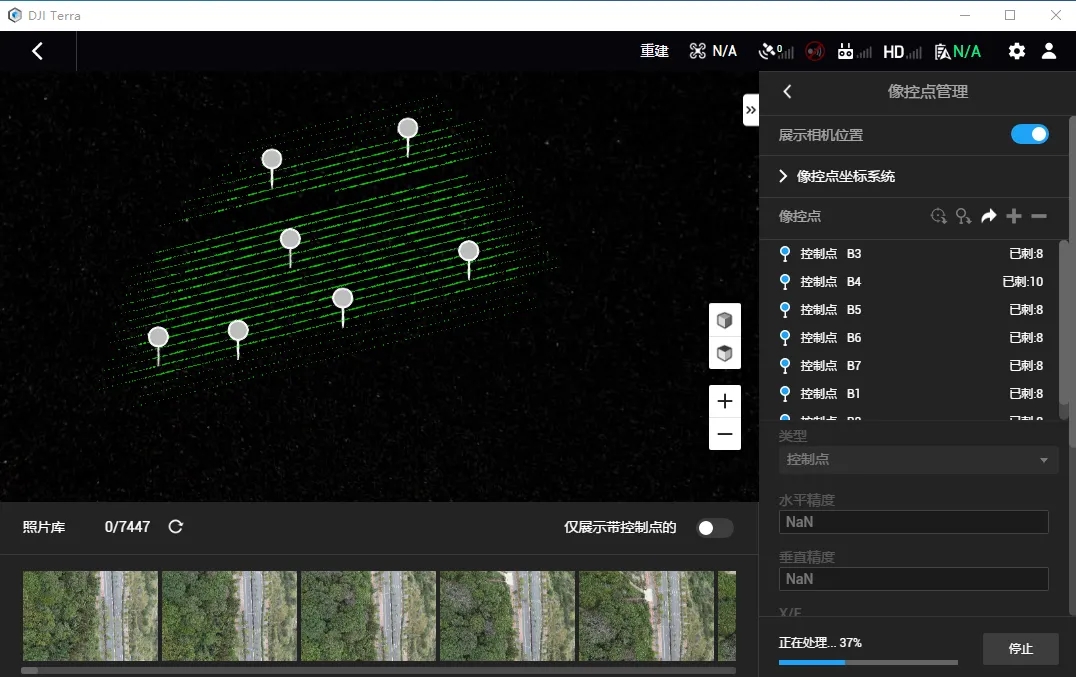This screenshot has width=1076, height=677.
Task: Click the photo library refresh icon
Action: click(x=176, y=527)
